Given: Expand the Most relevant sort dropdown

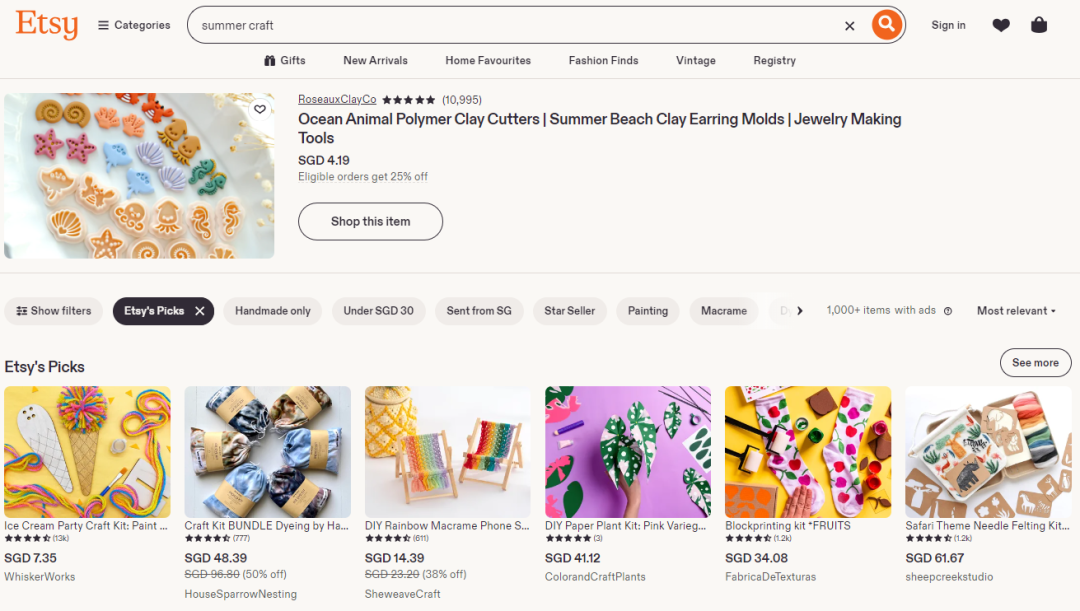Looking at the screenshot, I should [x=1016, y=311].
